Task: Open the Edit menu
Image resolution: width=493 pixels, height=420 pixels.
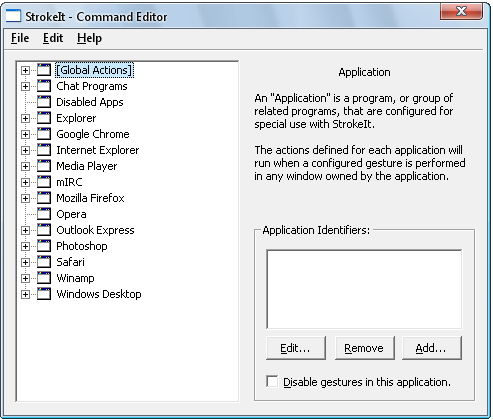Action: point(53,38)
